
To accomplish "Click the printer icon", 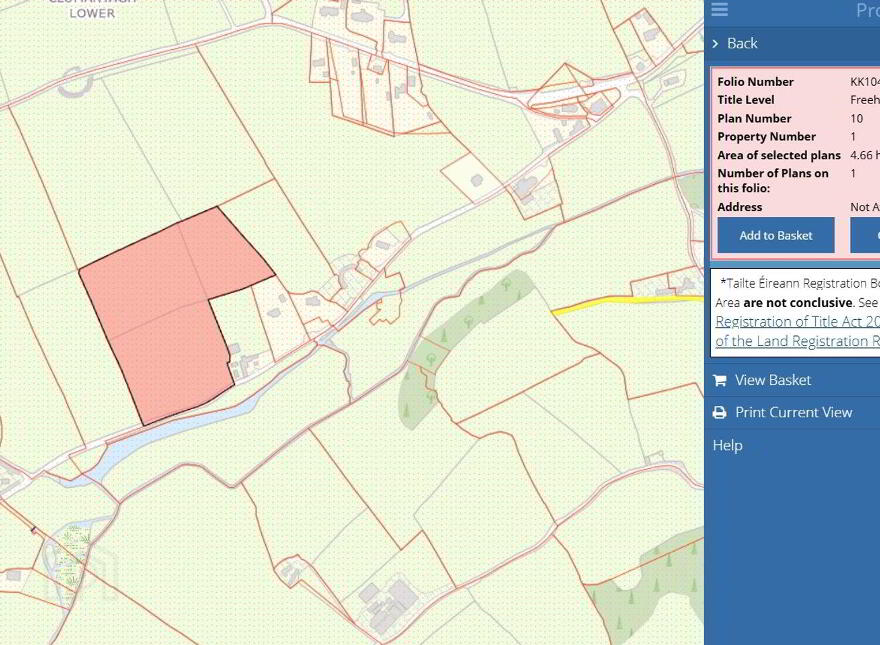I will [x=719, y=413].
